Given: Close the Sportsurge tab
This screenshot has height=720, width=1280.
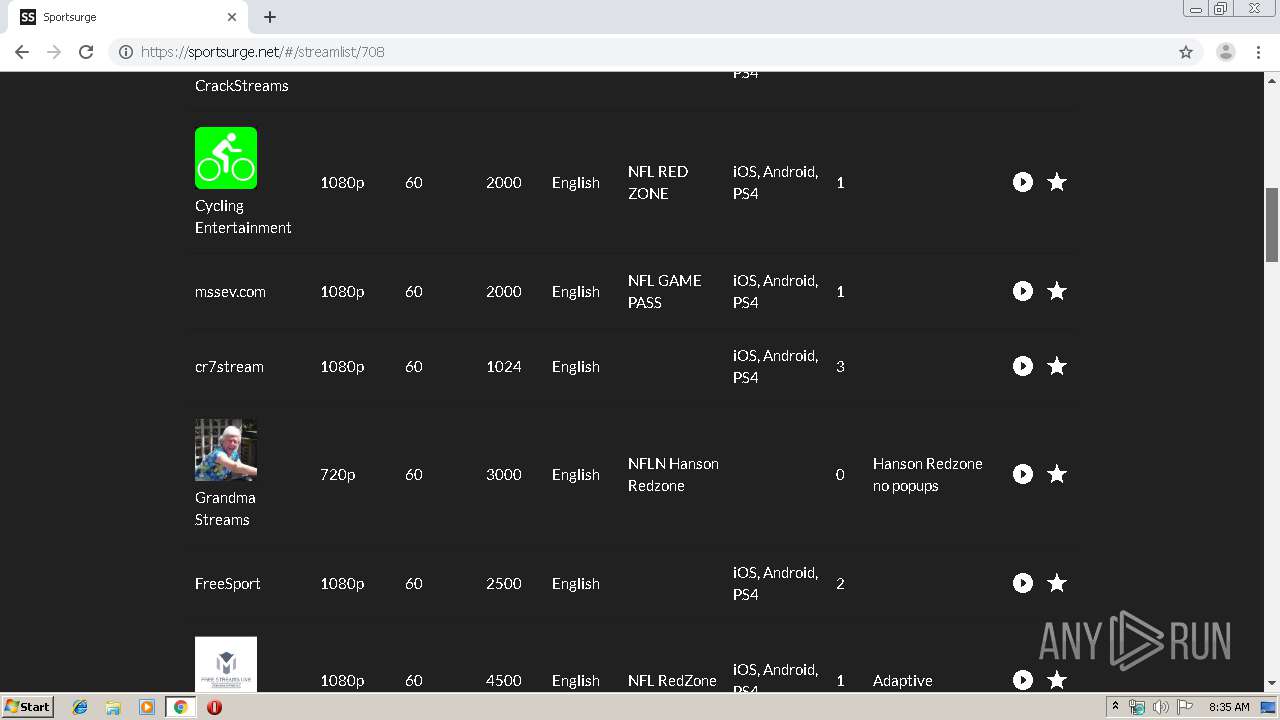Looking at the screenshot, I should 232,17.
